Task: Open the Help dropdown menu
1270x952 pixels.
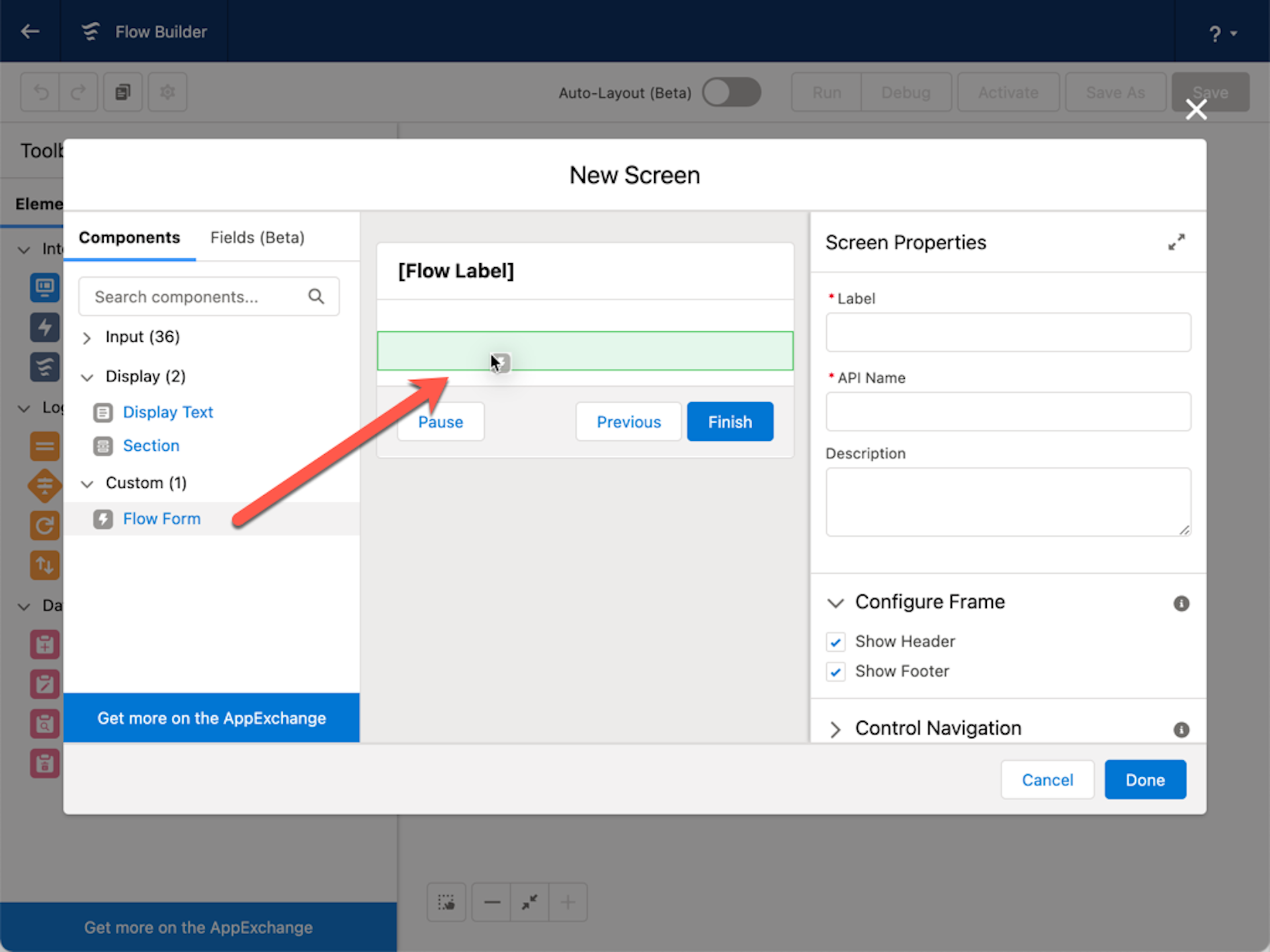Action: [x=1220, y=33]
